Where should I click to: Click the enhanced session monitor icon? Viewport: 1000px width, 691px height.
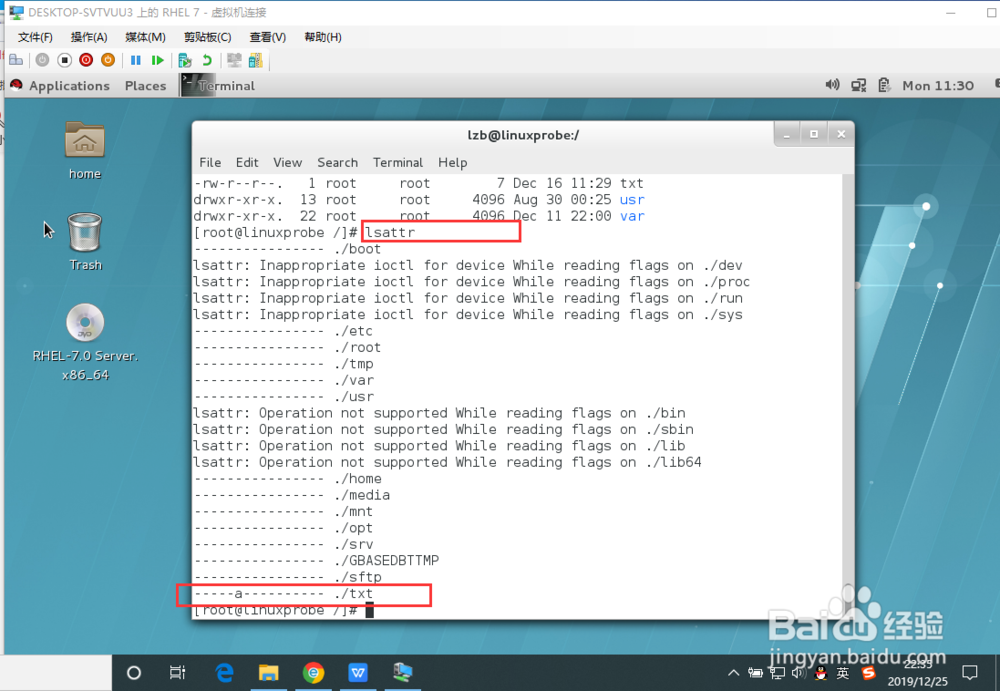click(234, 60)
